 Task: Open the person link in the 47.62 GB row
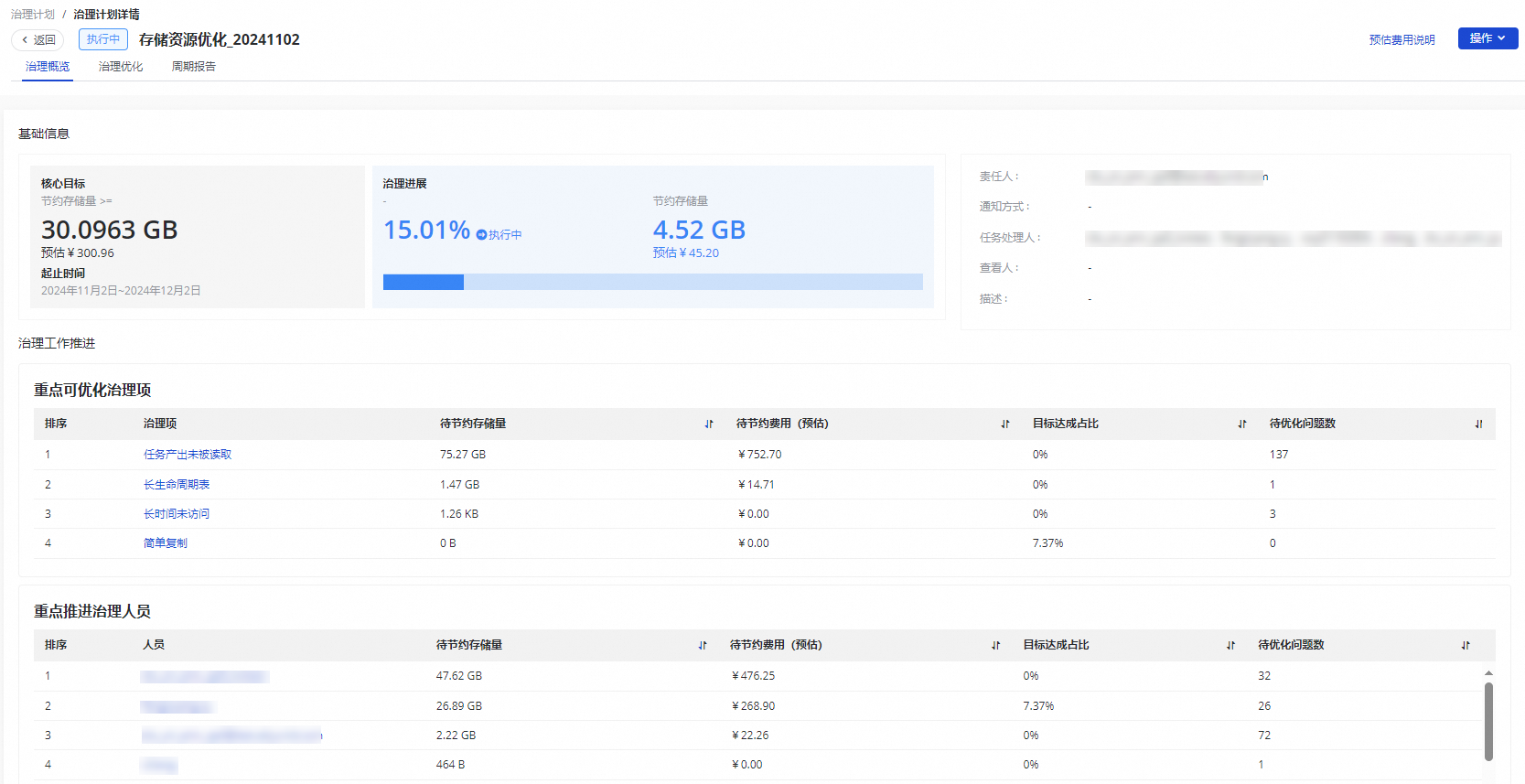click(x=204, y=677)
